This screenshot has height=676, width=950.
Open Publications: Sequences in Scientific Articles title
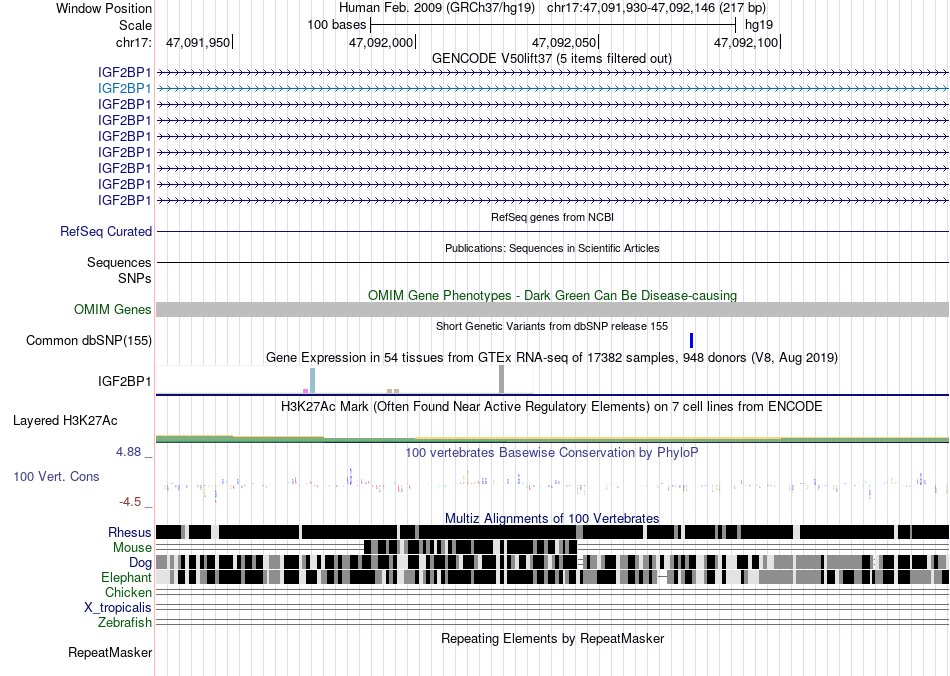click(x=552, y=248)
